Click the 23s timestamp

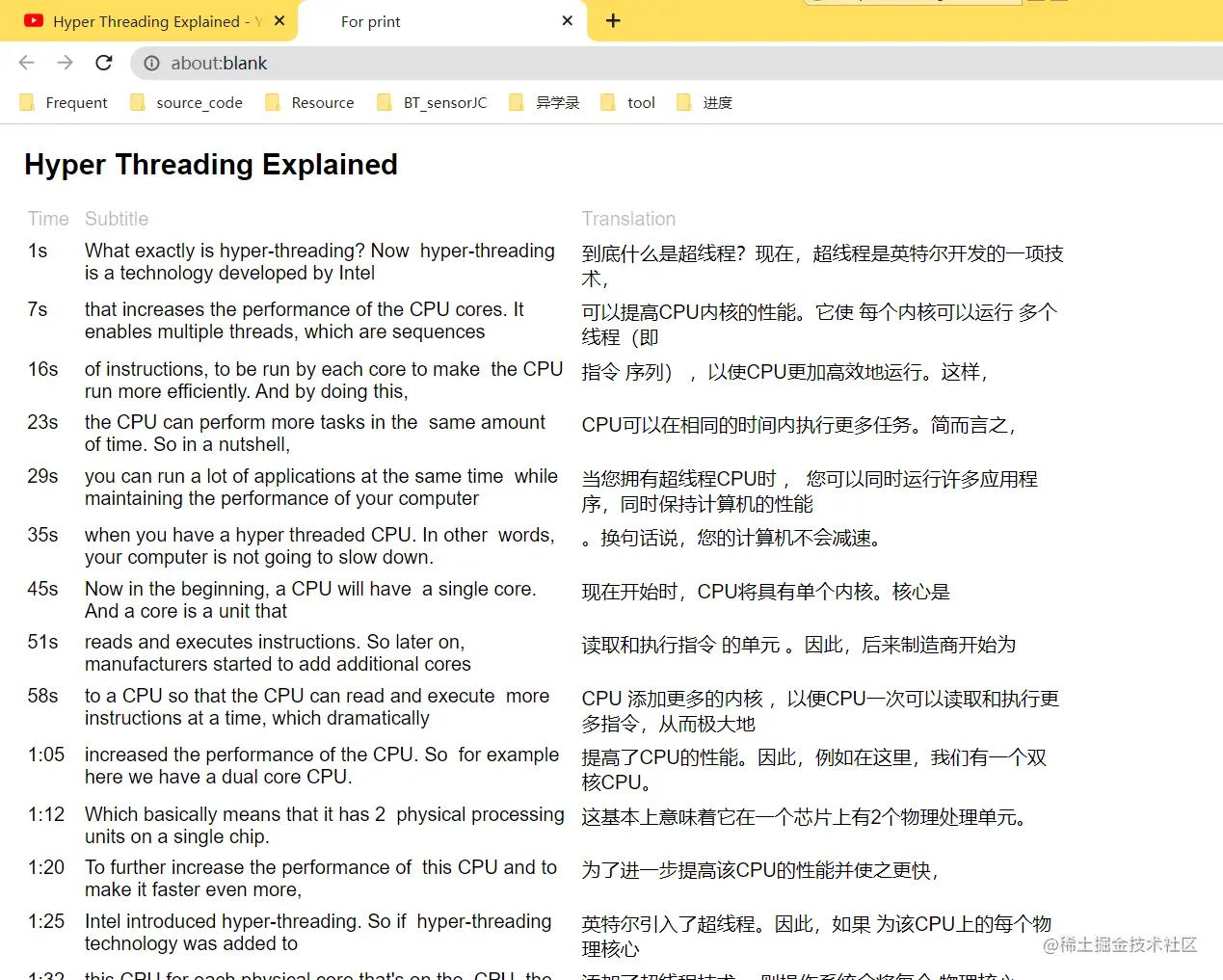[42, 422]
